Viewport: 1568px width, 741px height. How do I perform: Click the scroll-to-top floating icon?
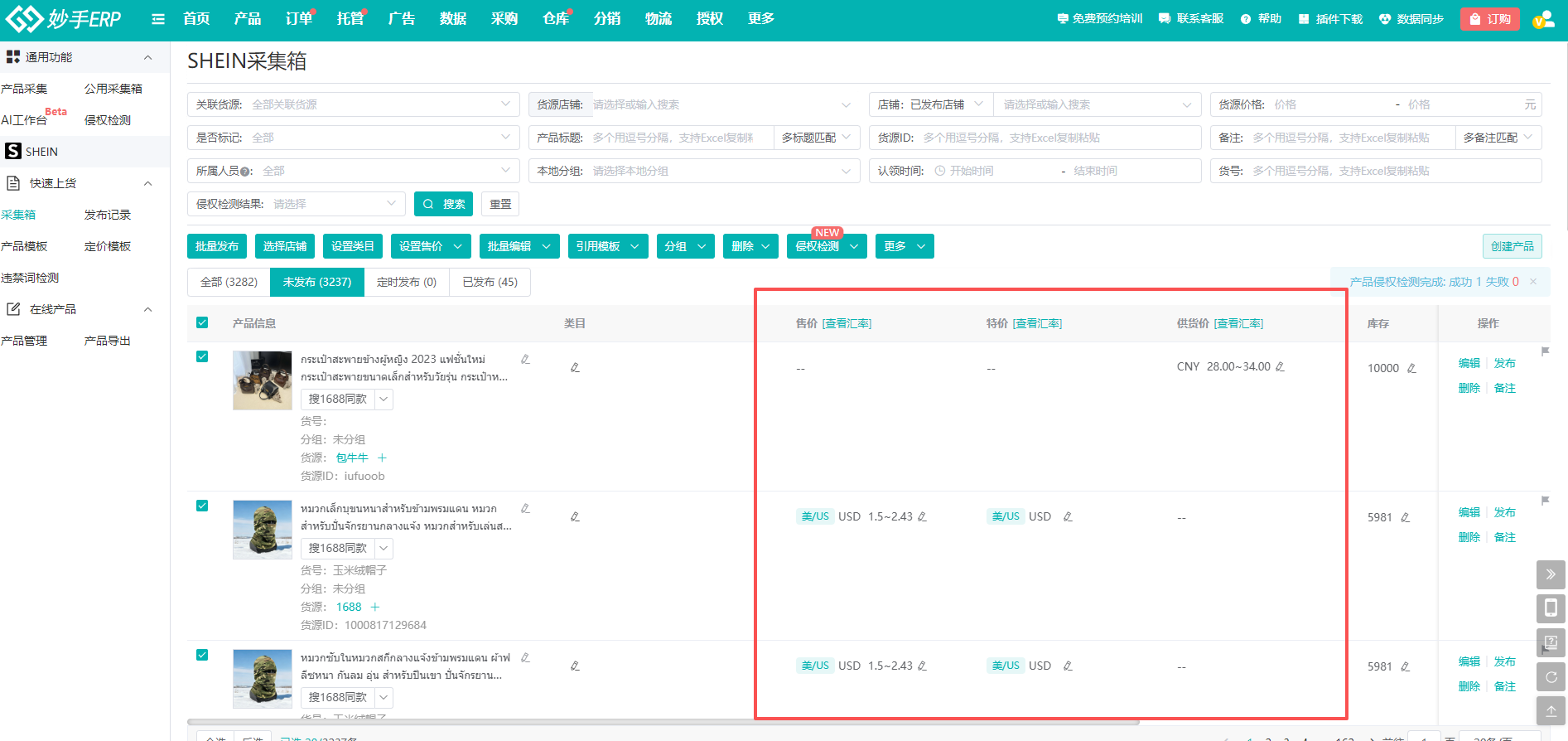(1551, 711)
